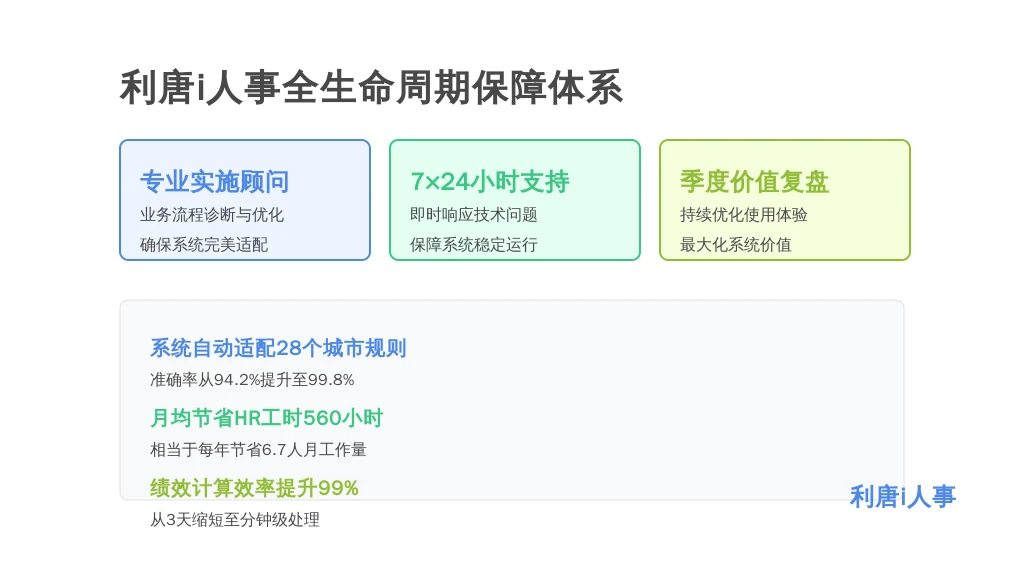Screen dimensions: 1024x576
Task: Click the blue bordered consultant card
Action: (245, 200)
